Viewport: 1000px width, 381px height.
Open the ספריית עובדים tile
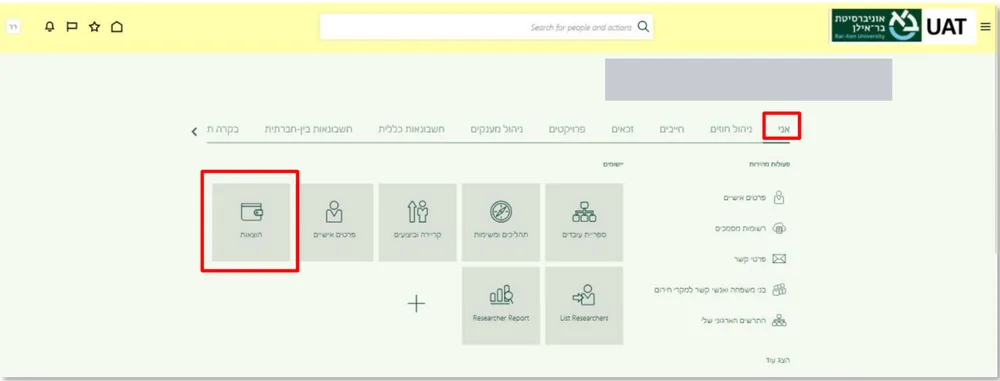[x=584, y=222]
